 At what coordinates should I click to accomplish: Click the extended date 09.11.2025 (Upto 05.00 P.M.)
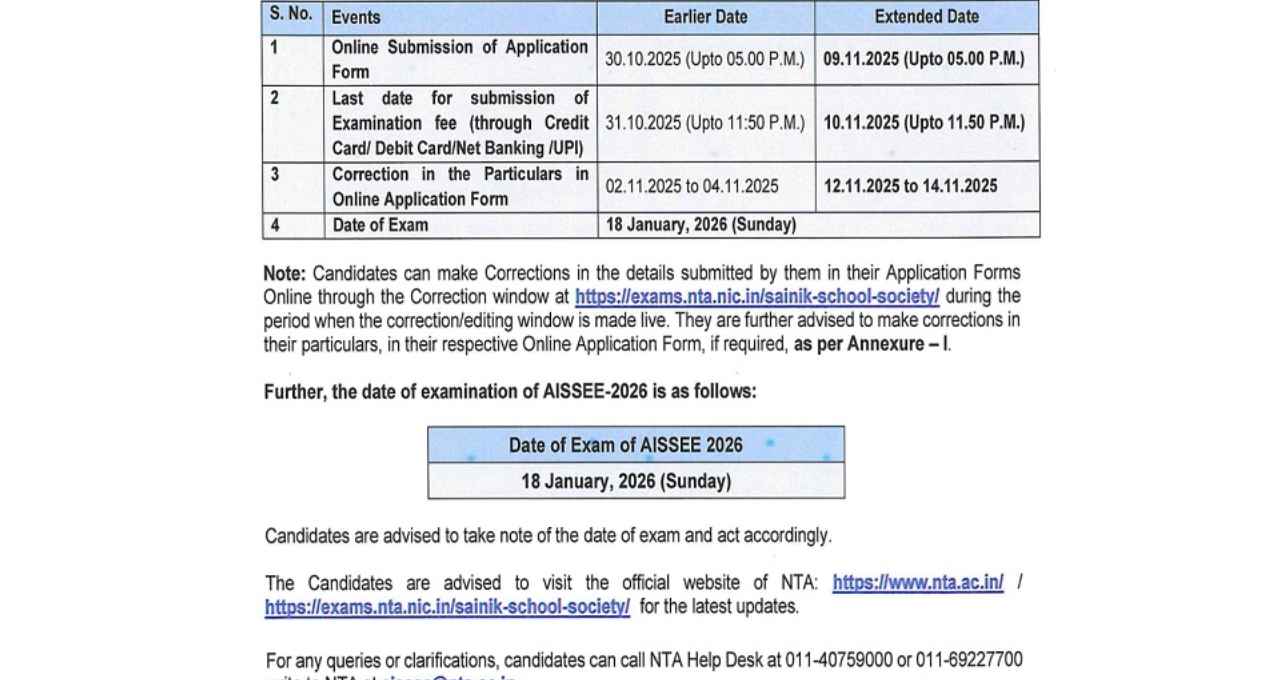(923, 59)
